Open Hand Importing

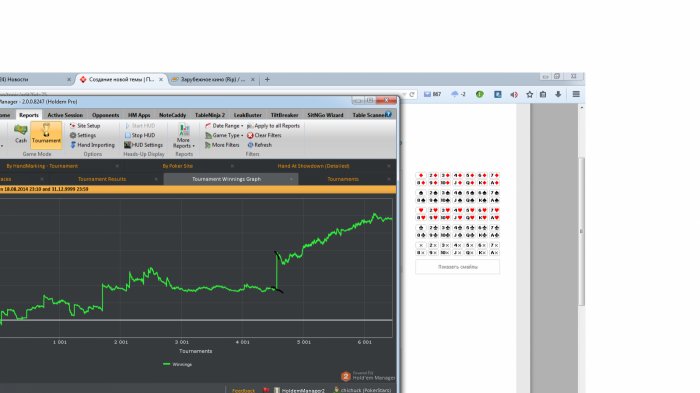pos(92,145)
